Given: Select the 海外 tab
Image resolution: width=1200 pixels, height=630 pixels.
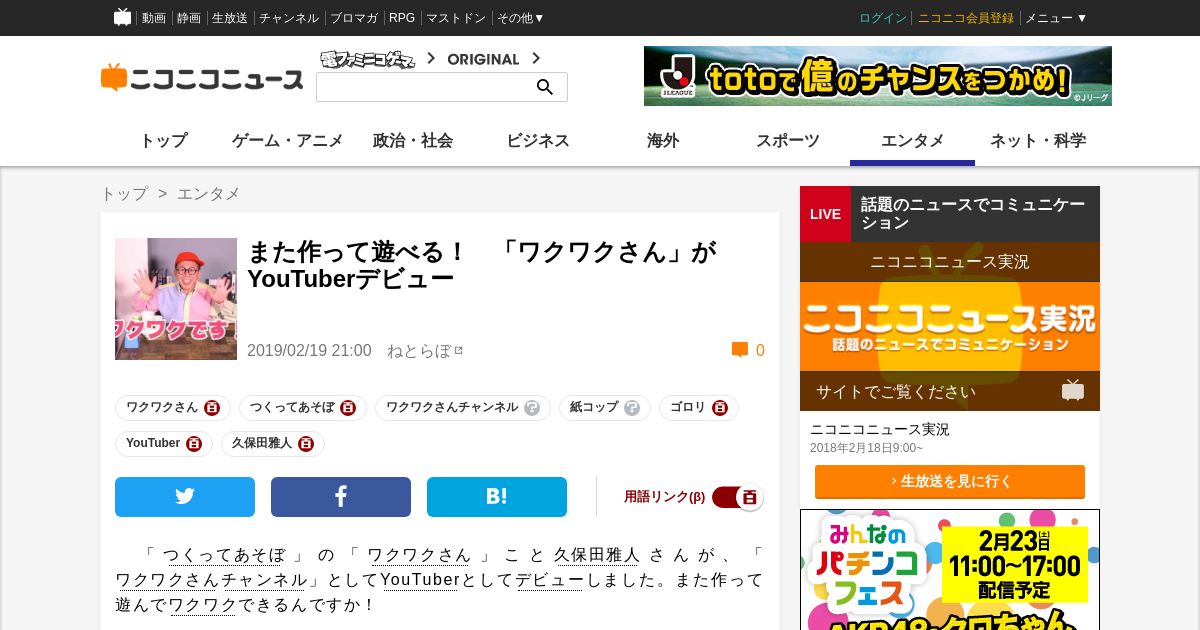Looking at the screenshot, I should tap(663, 141).
